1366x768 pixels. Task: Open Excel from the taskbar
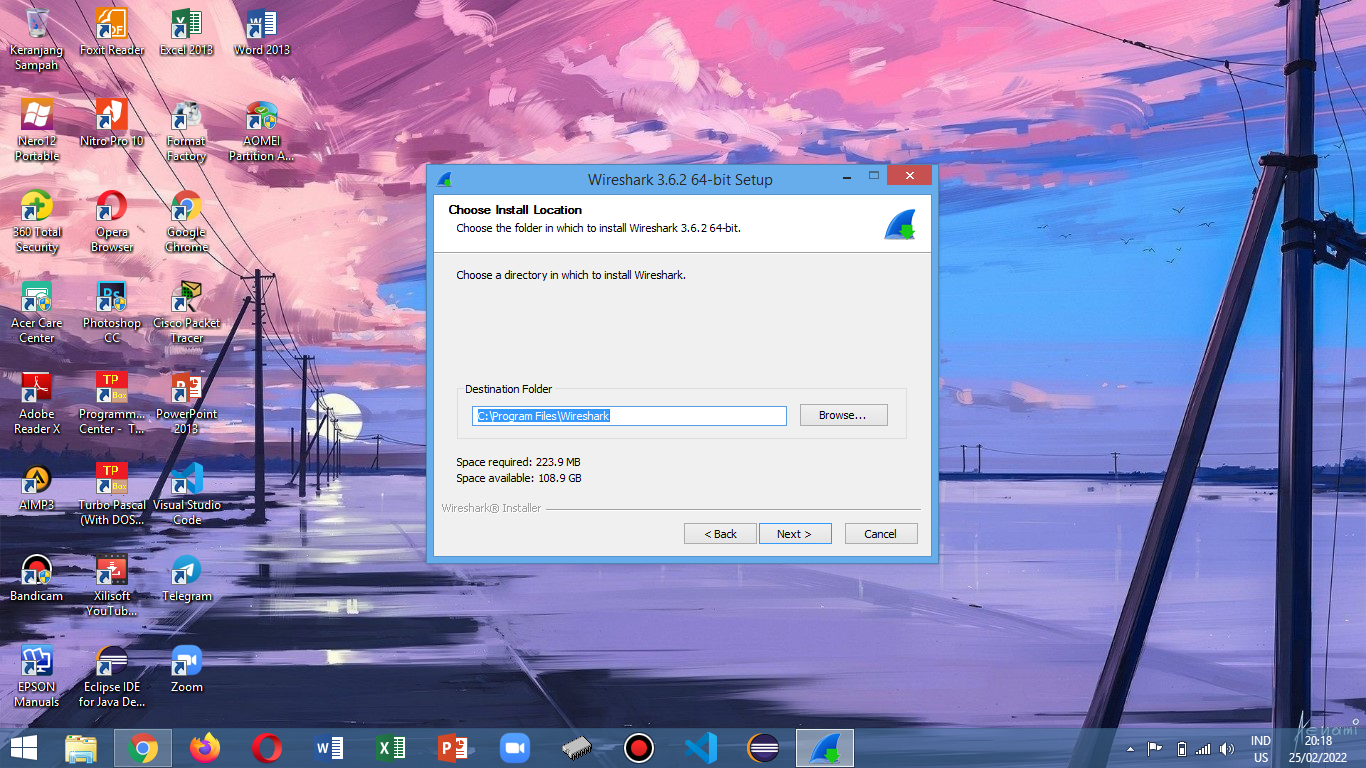coord(391,747)
